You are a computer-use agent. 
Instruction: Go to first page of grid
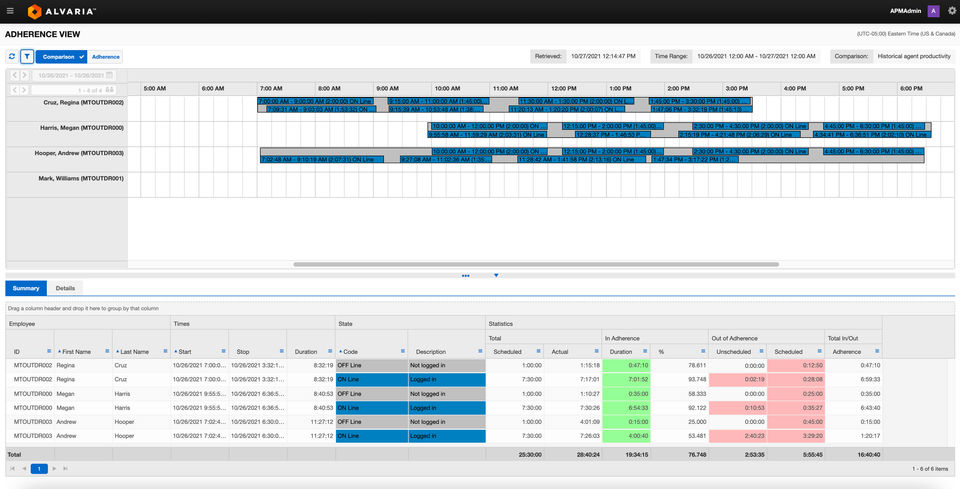pyautogui.click(x=12, y=469)
